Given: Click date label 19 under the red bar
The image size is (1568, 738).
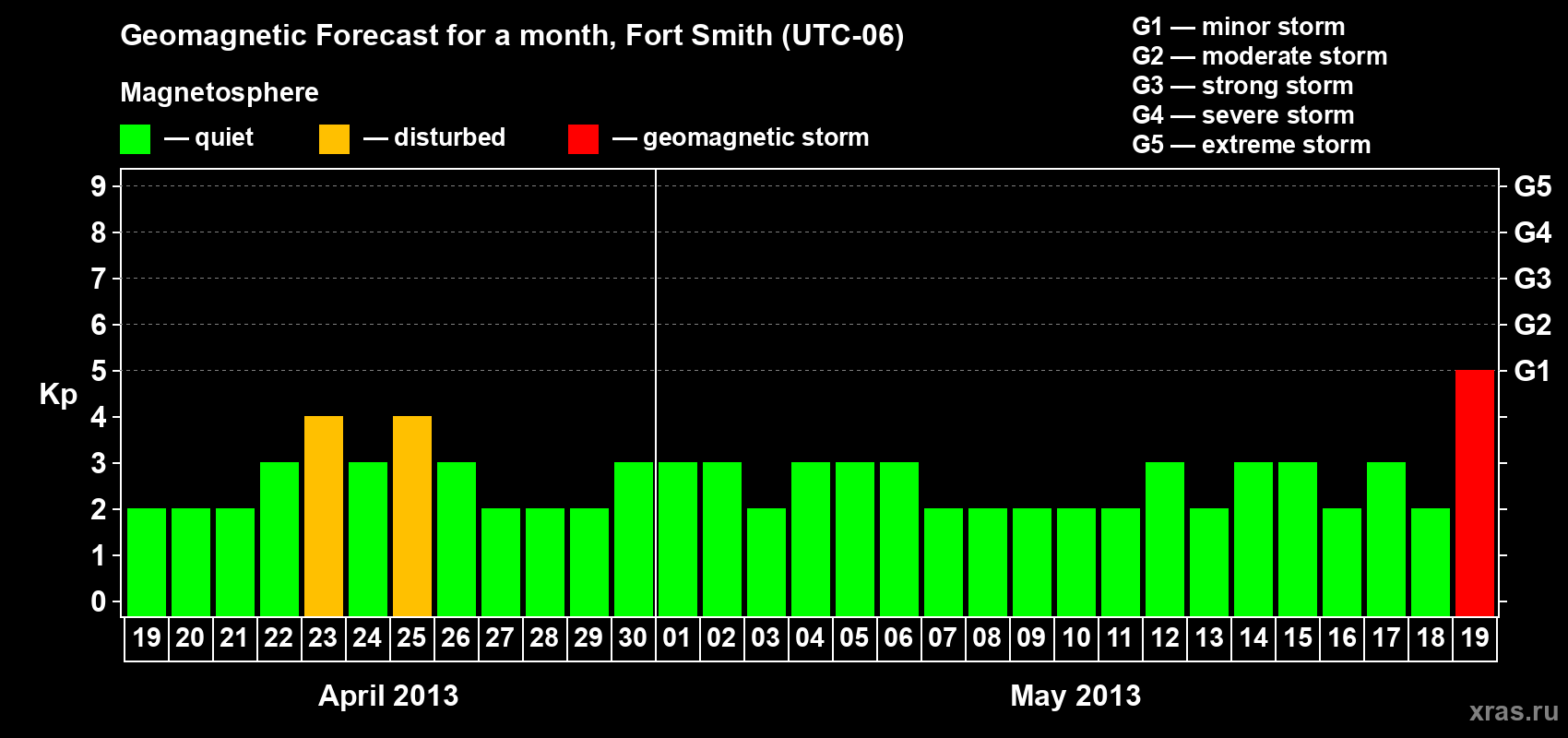Looking at the screenshot, I should (x=1475, y=638).
